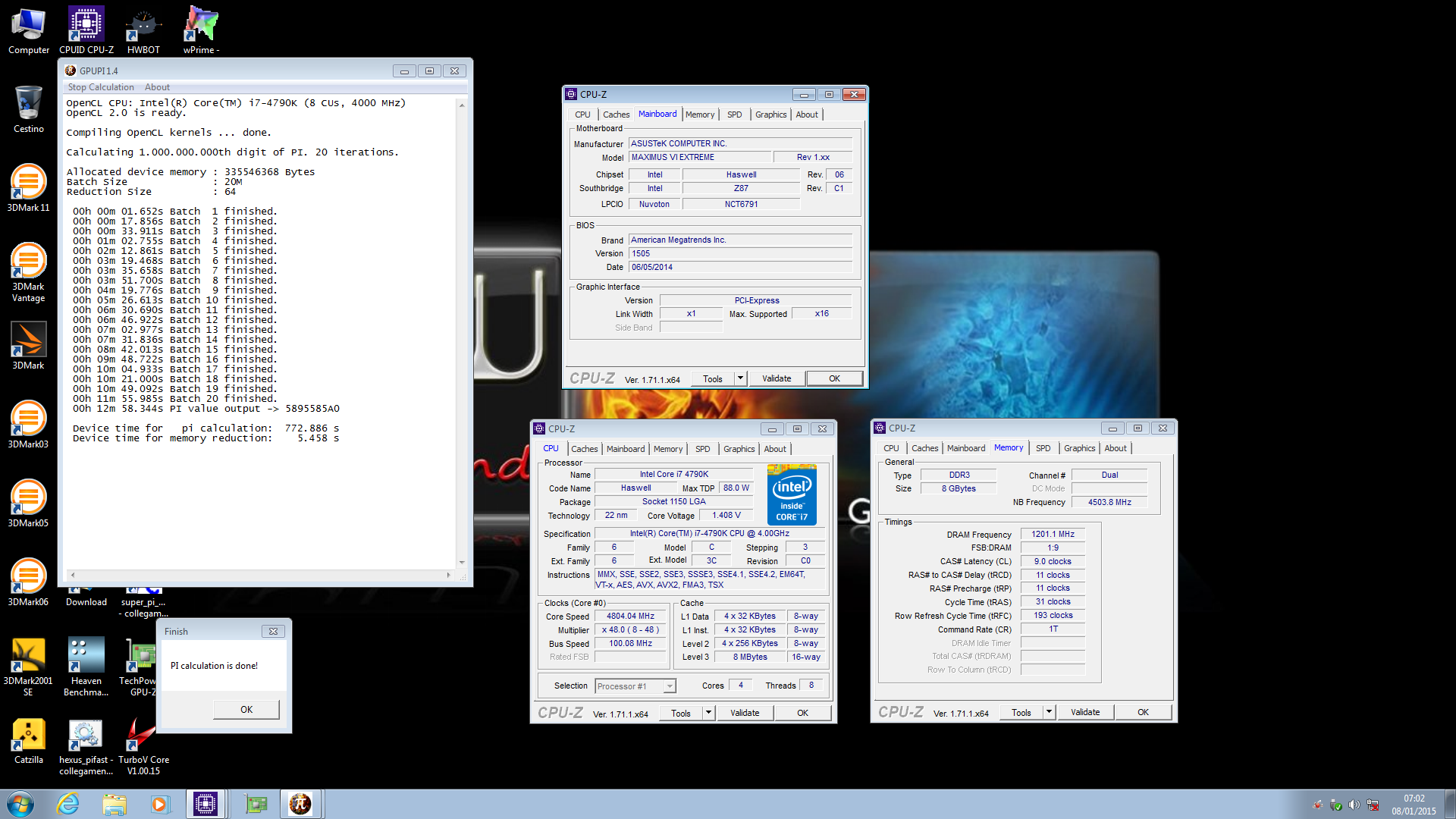Image resolution: width=1456 pixels, height=819 pixels.
Task: Click the Intel Core i7 logo
Action: [x=792, y=494]
